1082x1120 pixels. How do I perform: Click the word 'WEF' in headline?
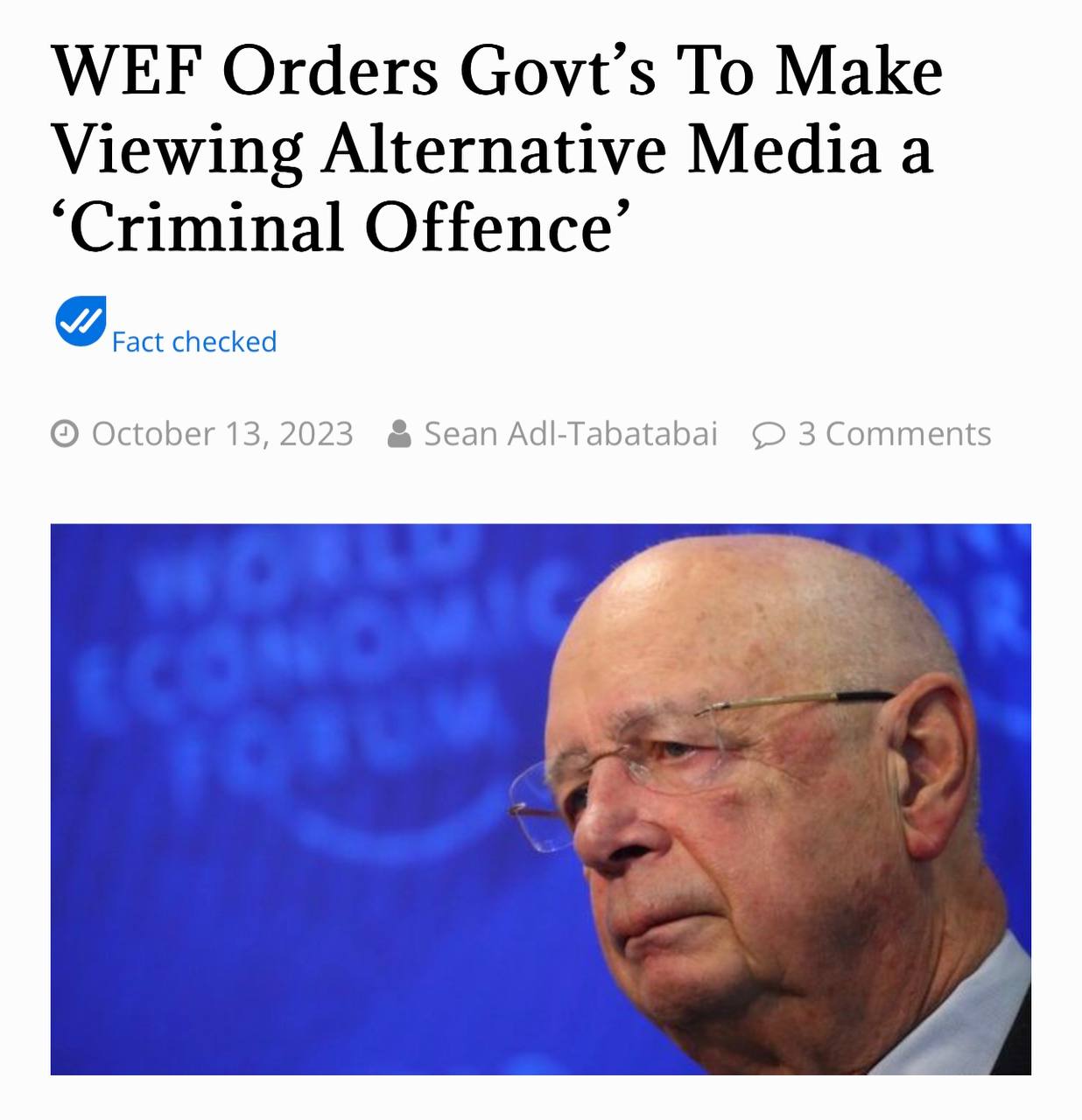point(129,71)
